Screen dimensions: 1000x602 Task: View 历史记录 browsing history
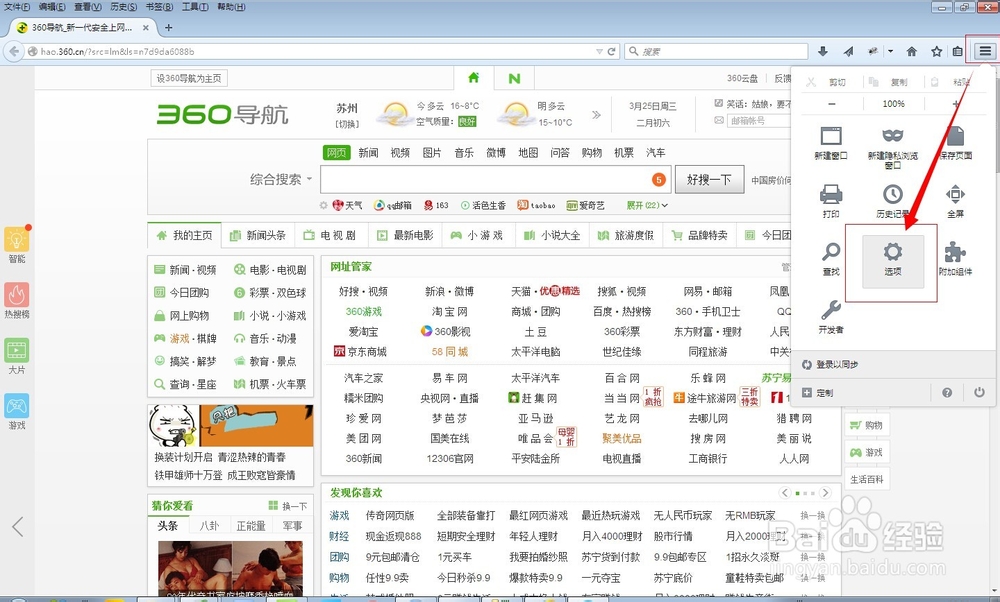893,196
